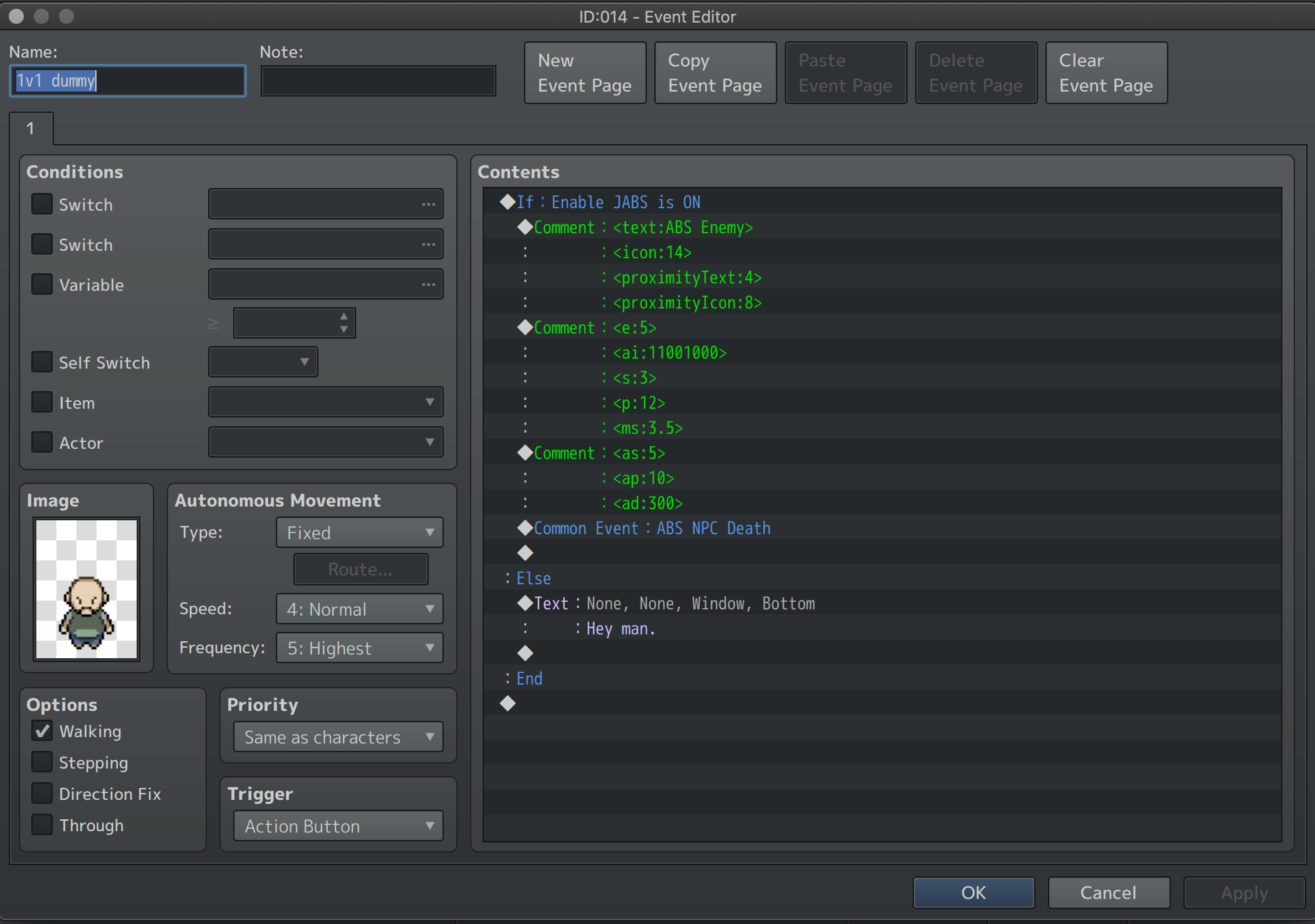This screenshot has width=1315, height=924.
Task: Select the Comment <e:5> line
Action: coord(883,327)
